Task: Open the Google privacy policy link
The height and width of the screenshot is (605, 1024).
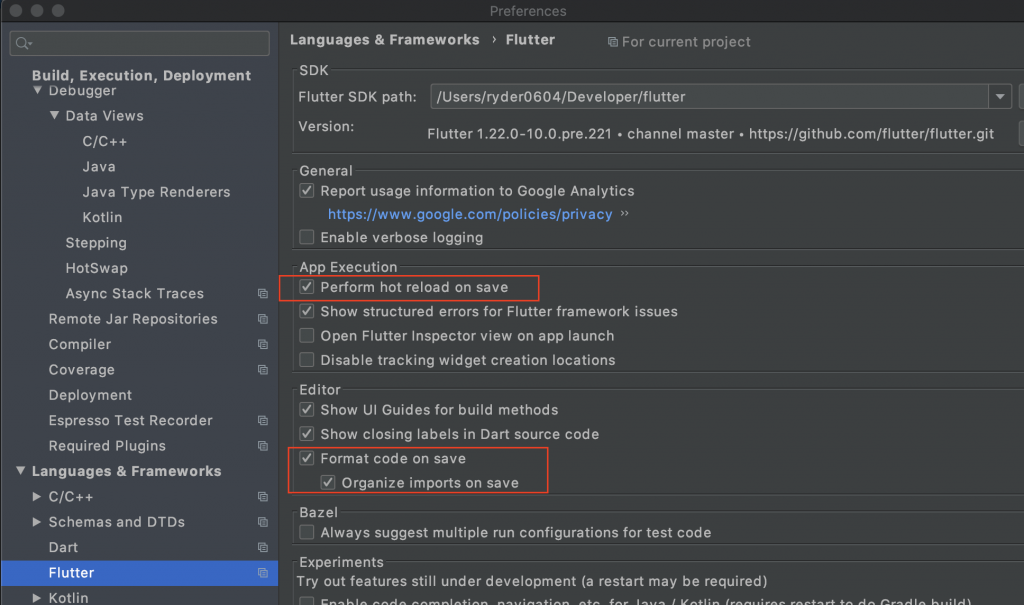Action: coord(470,214)
